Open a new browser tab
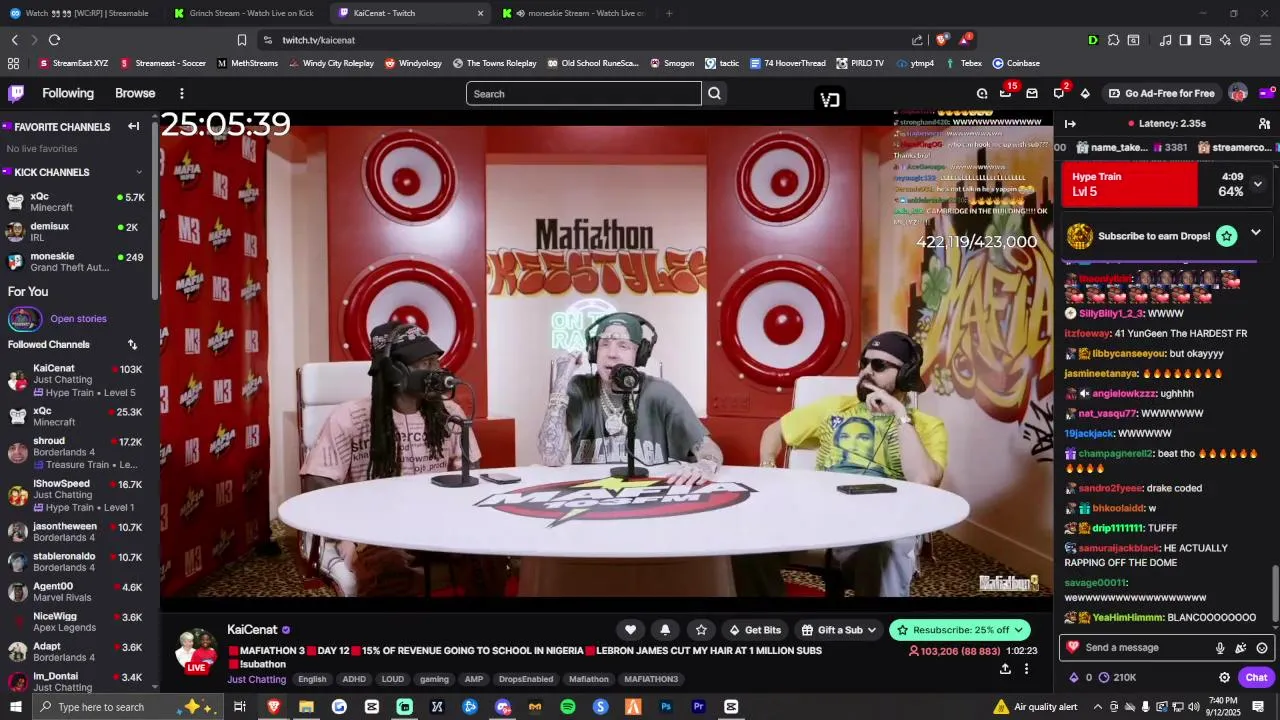The height and width of the screenshot is (720, 1280). coord(669,13)
